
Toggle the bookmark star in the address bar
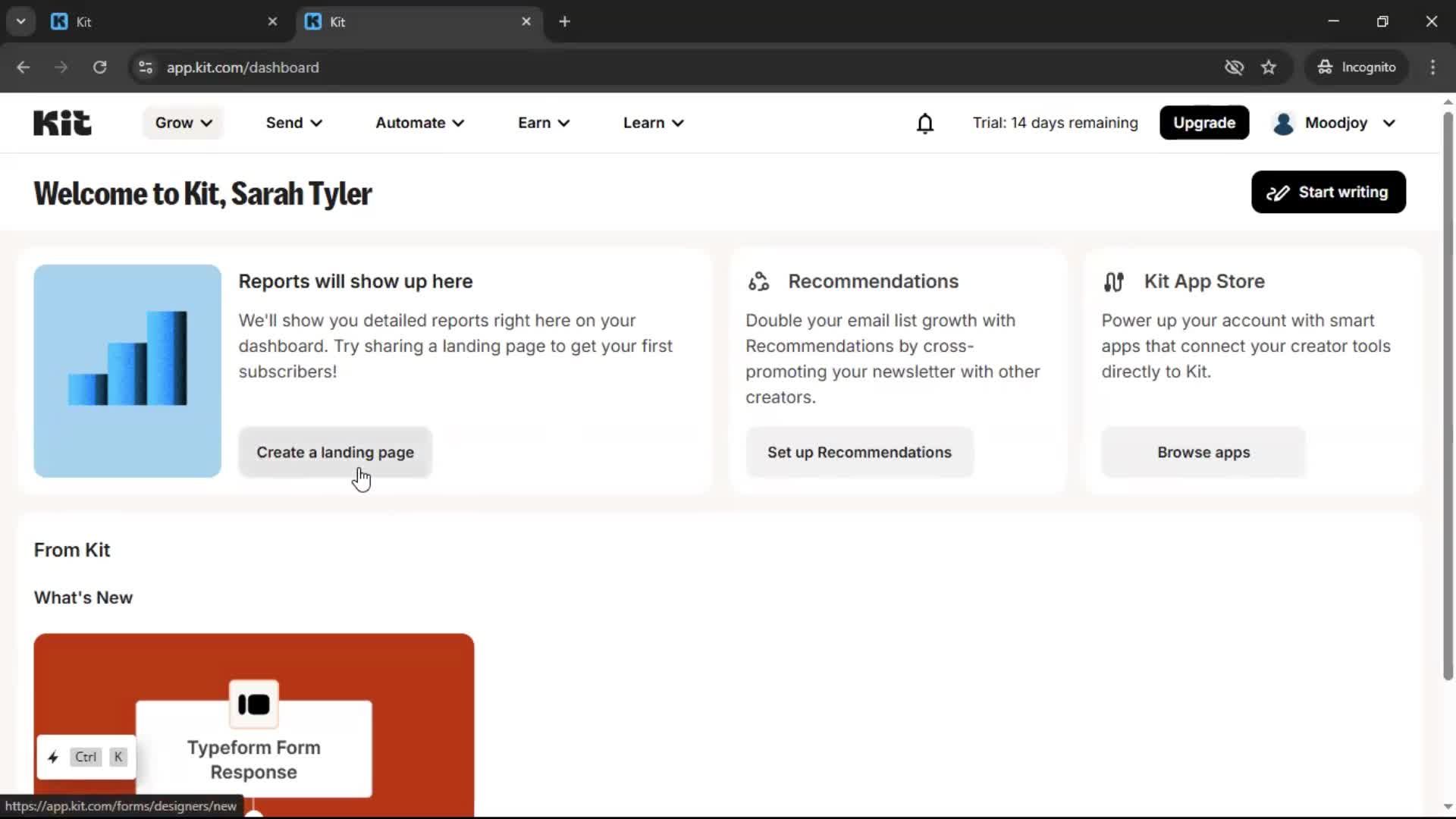pos(1269,67)
